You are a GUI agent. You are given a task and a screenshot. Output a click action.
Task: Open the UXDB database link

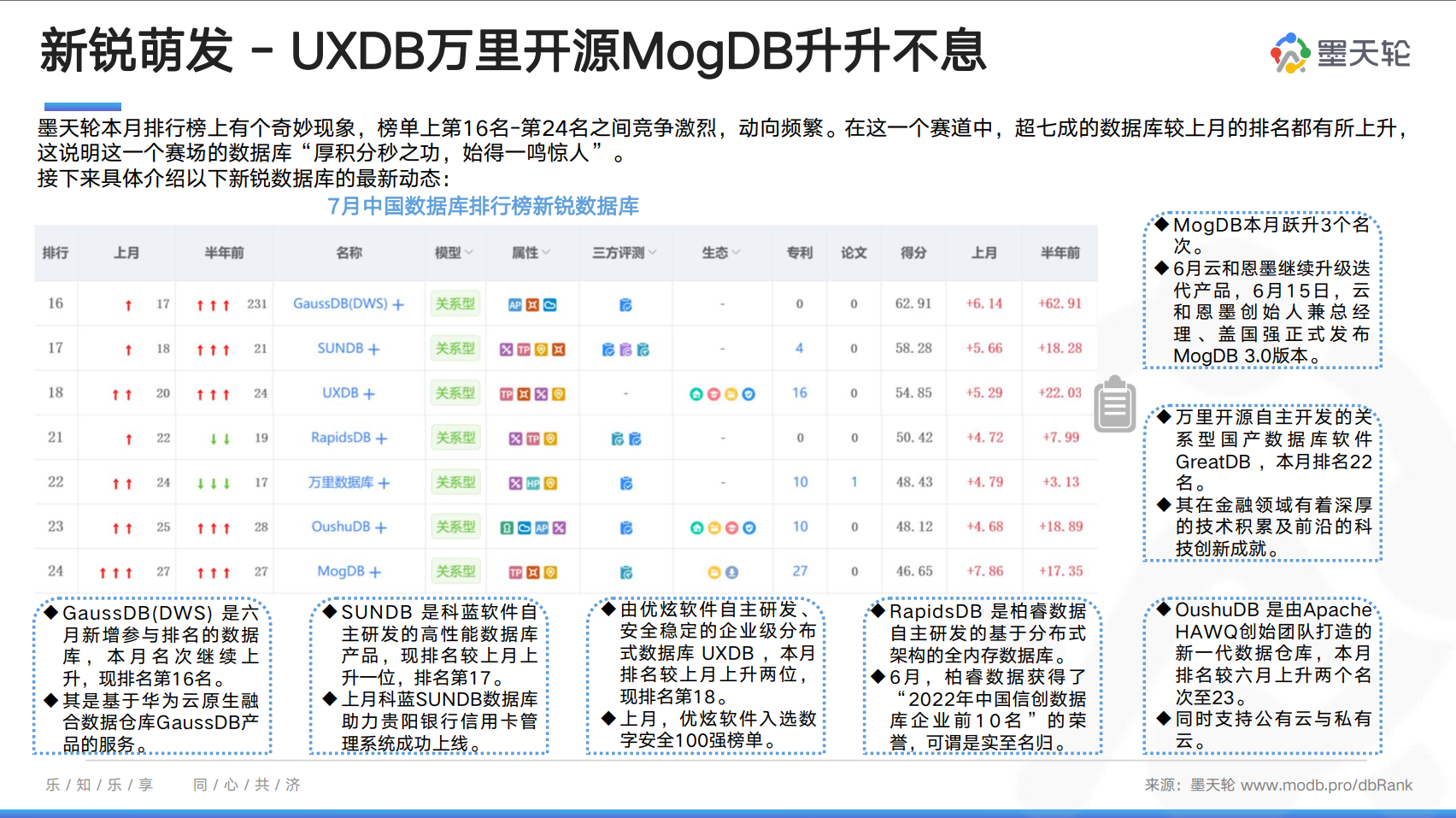340,392
